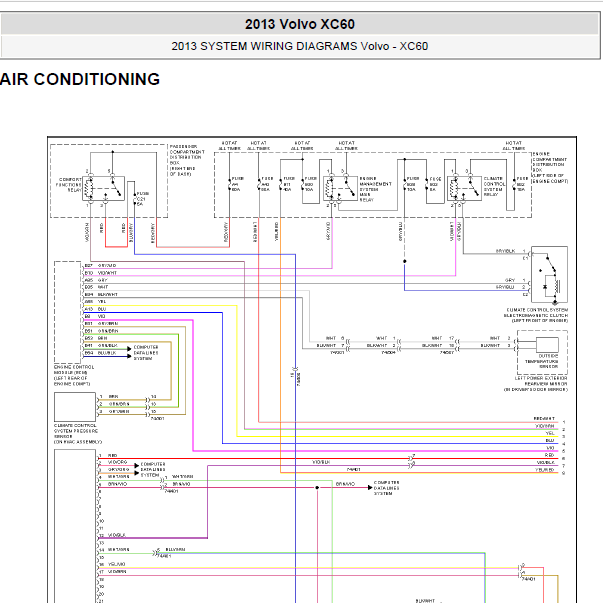This screenshot has height=603, width=603.
Task: Click the 'HOT AT ALL TIMES' label above Climate relay fuse
Action: pyautogui.click(x=514, y=145)
